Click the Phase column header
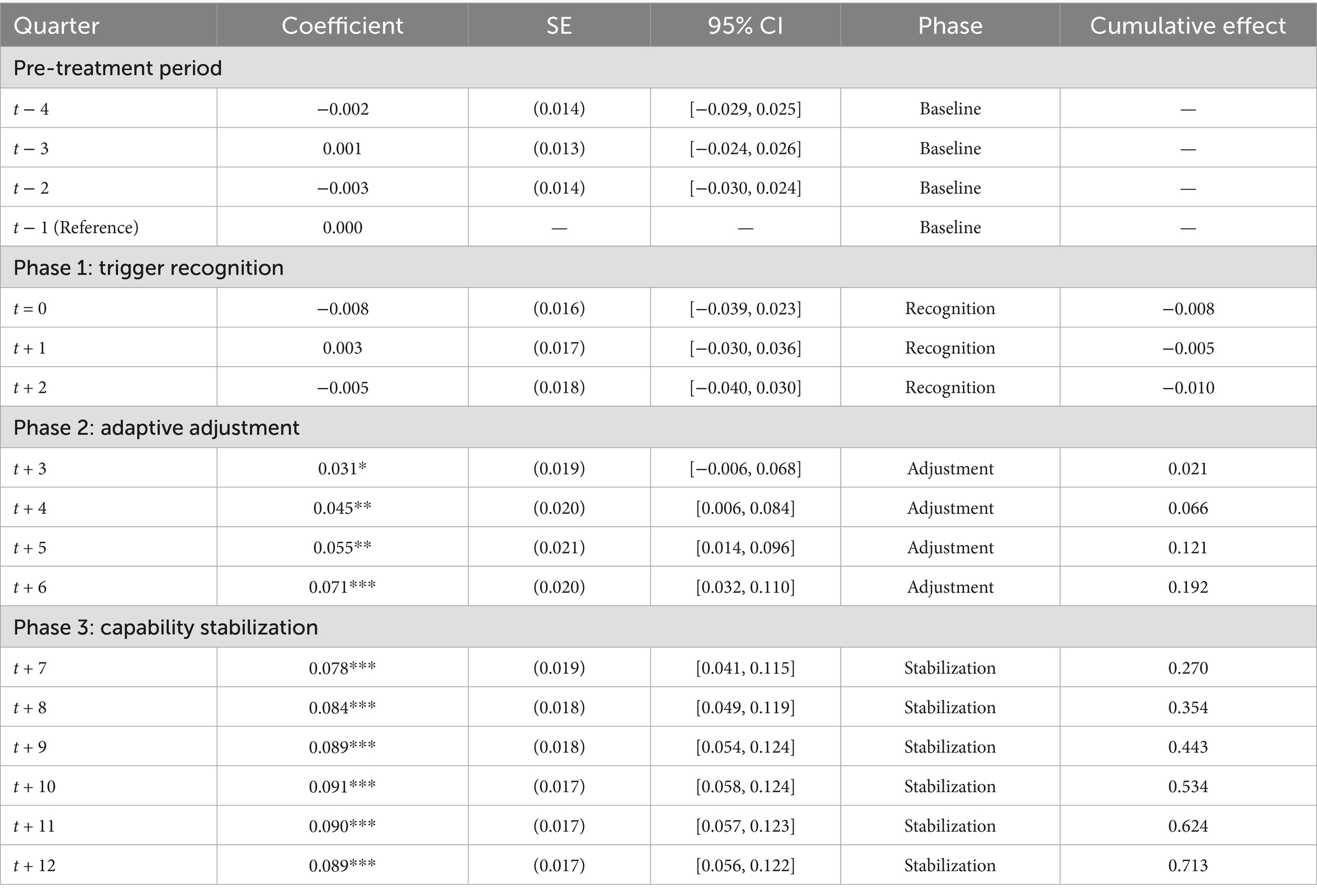The image size is (1317, 896). tap(950, 25)
